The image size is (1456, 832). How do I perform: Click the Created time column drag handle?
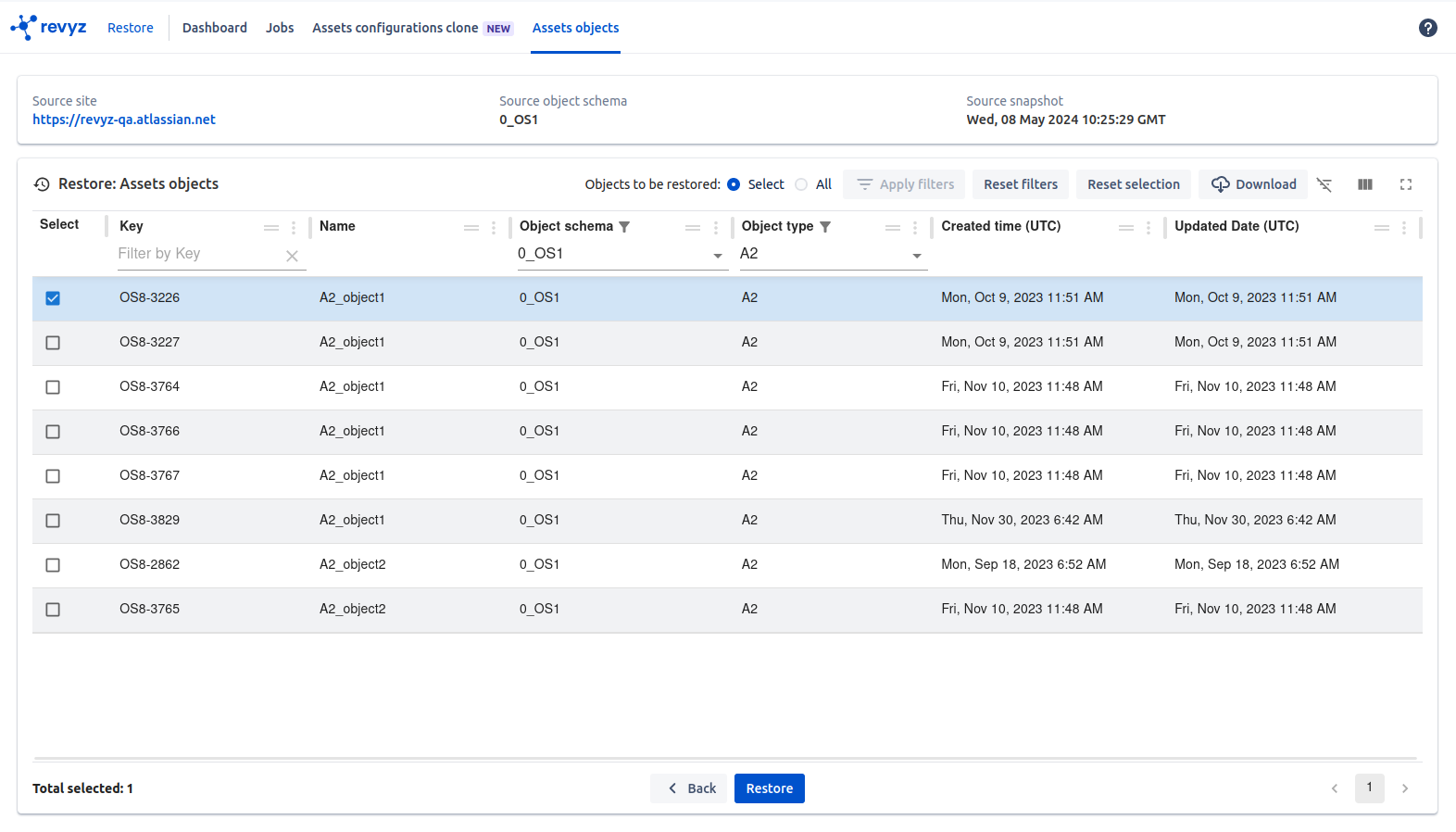click(x=1126, y=228)
